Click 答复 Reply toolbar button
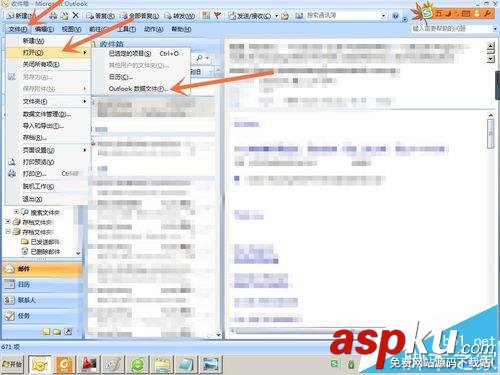500x375 pixels. [x=101, y=15]
